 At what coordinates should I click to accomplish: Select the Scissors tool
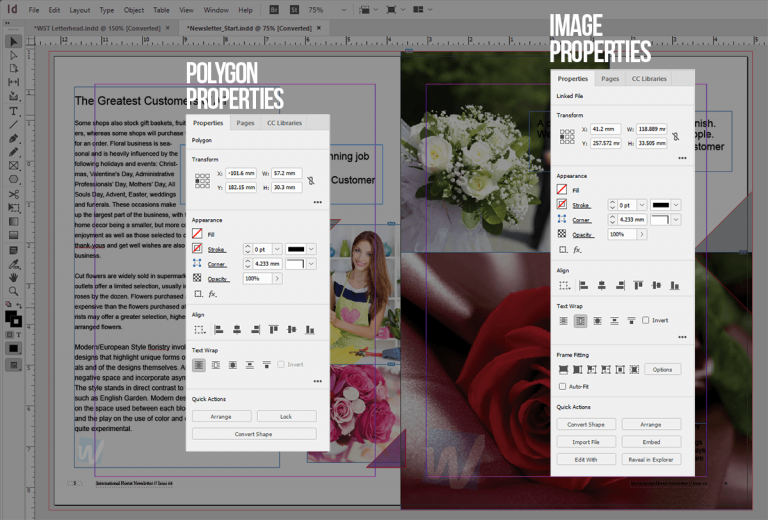point(14,194)
